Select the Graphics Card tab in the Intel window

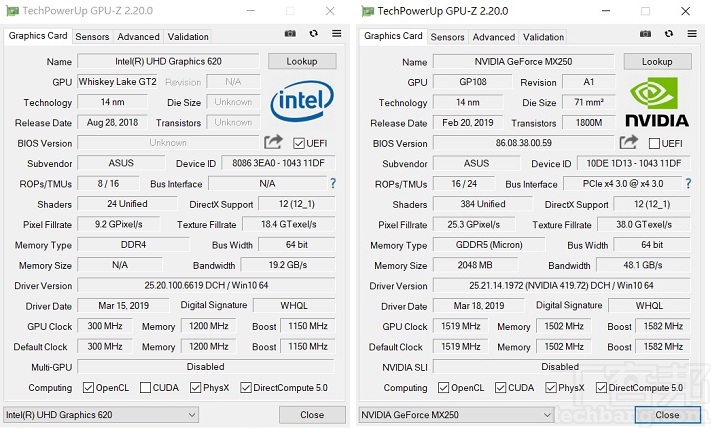tap(38, 35)
